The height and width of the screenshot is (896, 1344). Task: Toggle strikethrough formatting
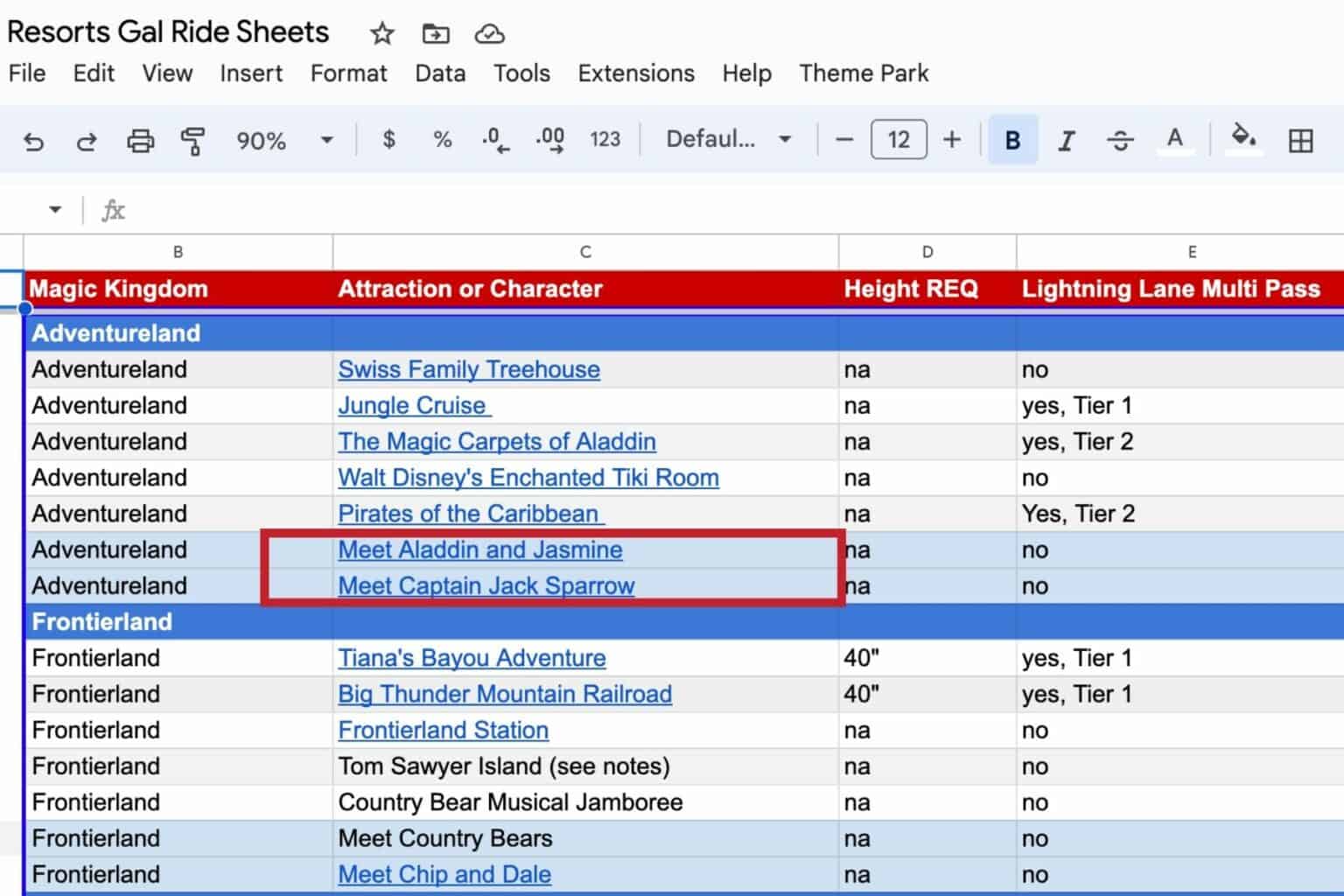[x=1121, y=140]
